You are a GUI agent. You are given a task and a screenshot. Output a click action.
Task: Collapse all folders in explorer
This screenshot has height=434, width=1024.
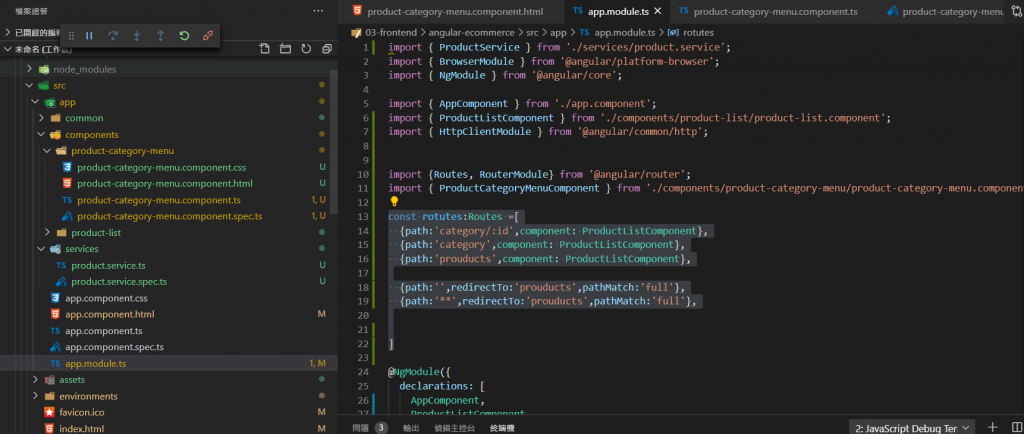click(x=327, y=49)
